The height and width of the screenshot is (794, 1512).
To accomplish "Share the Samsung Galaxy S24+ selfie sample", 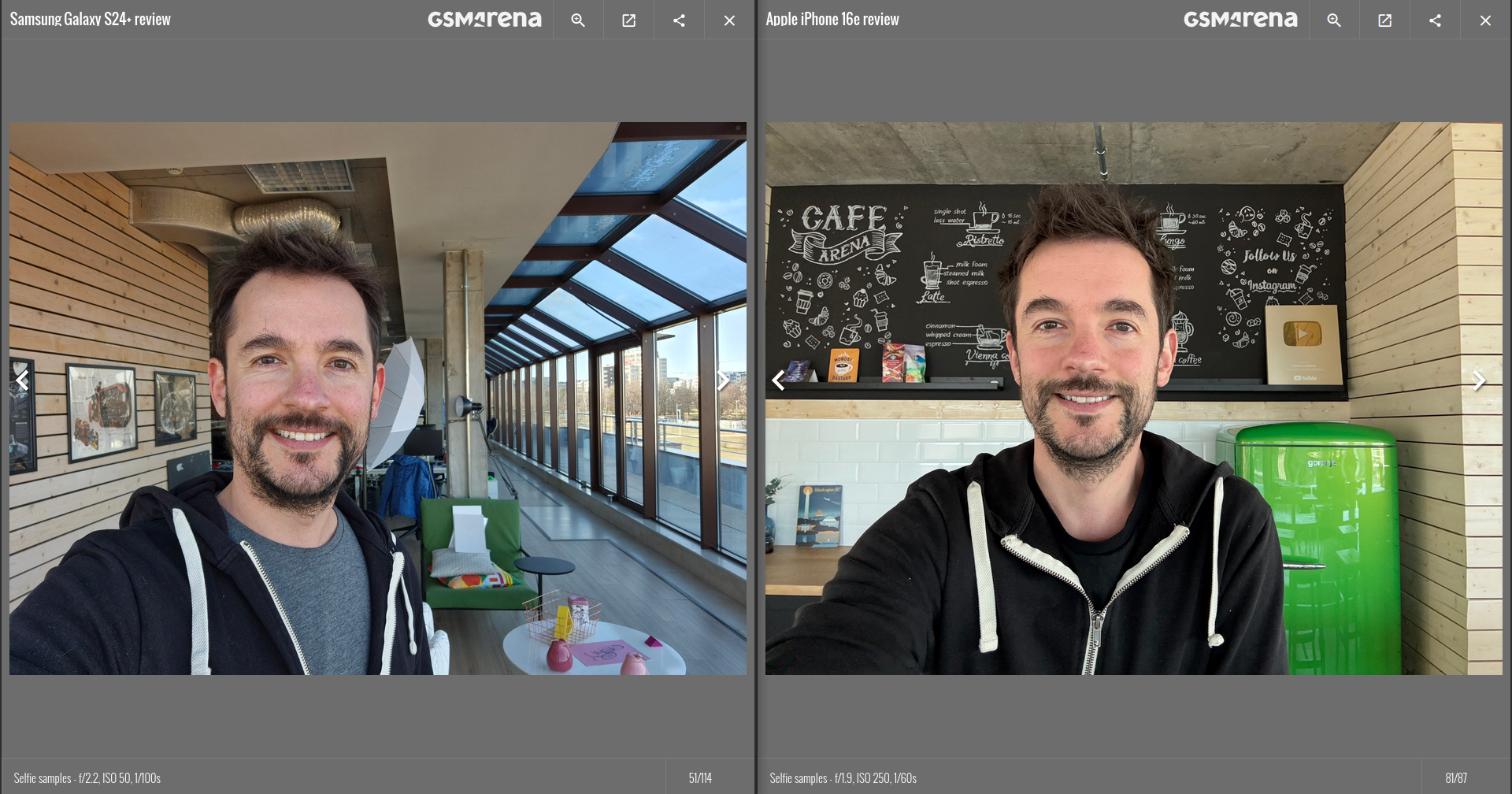I will tap(679, 20).
